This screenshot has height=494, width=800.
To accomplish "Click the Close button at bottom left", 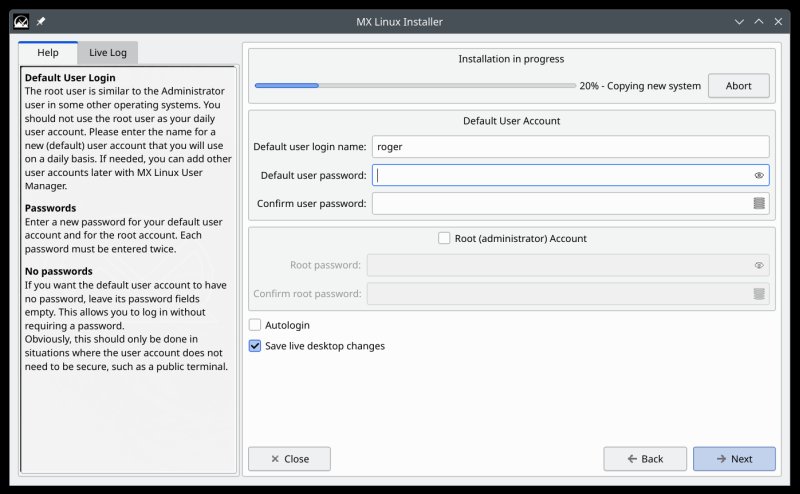I will [x=289, y=459].
